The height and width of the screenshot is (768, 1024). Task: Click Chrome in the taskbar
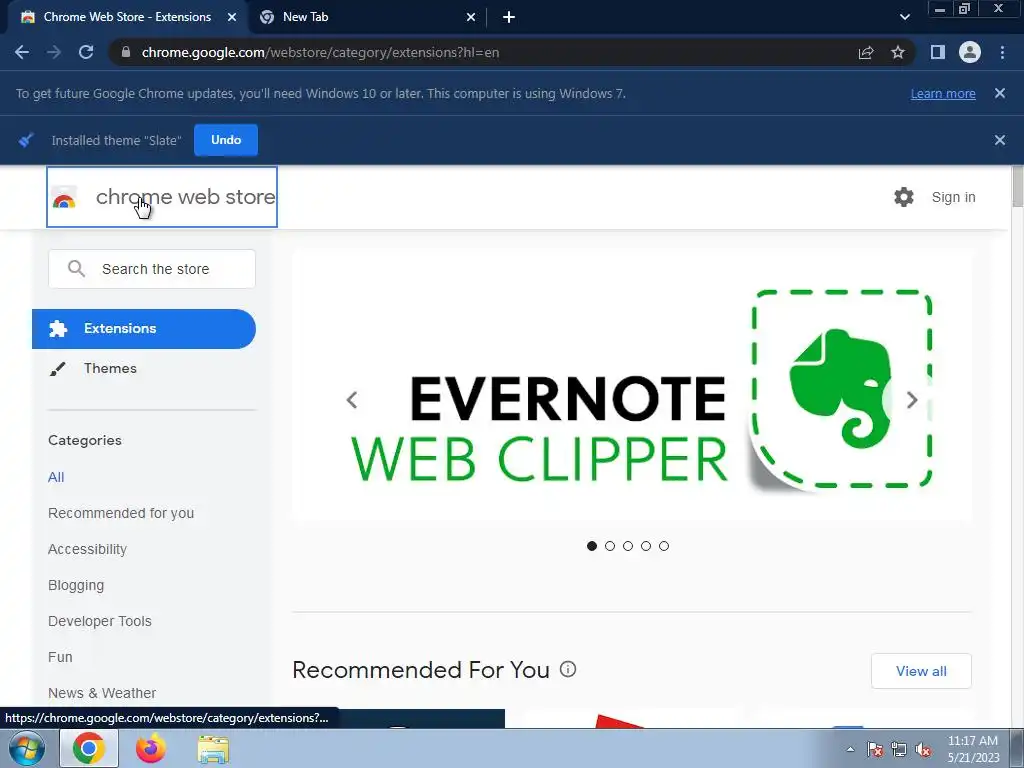tap(89, 748)
